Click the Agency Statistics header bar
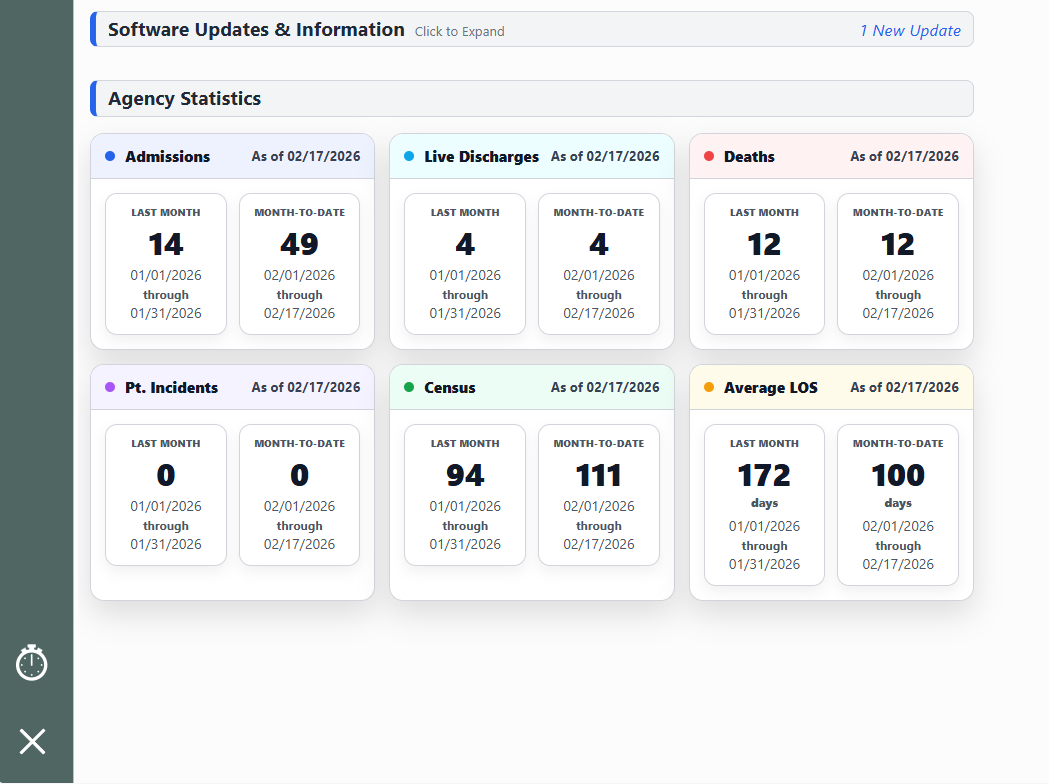The image size is (1049, 784). (x=532, y=98)
